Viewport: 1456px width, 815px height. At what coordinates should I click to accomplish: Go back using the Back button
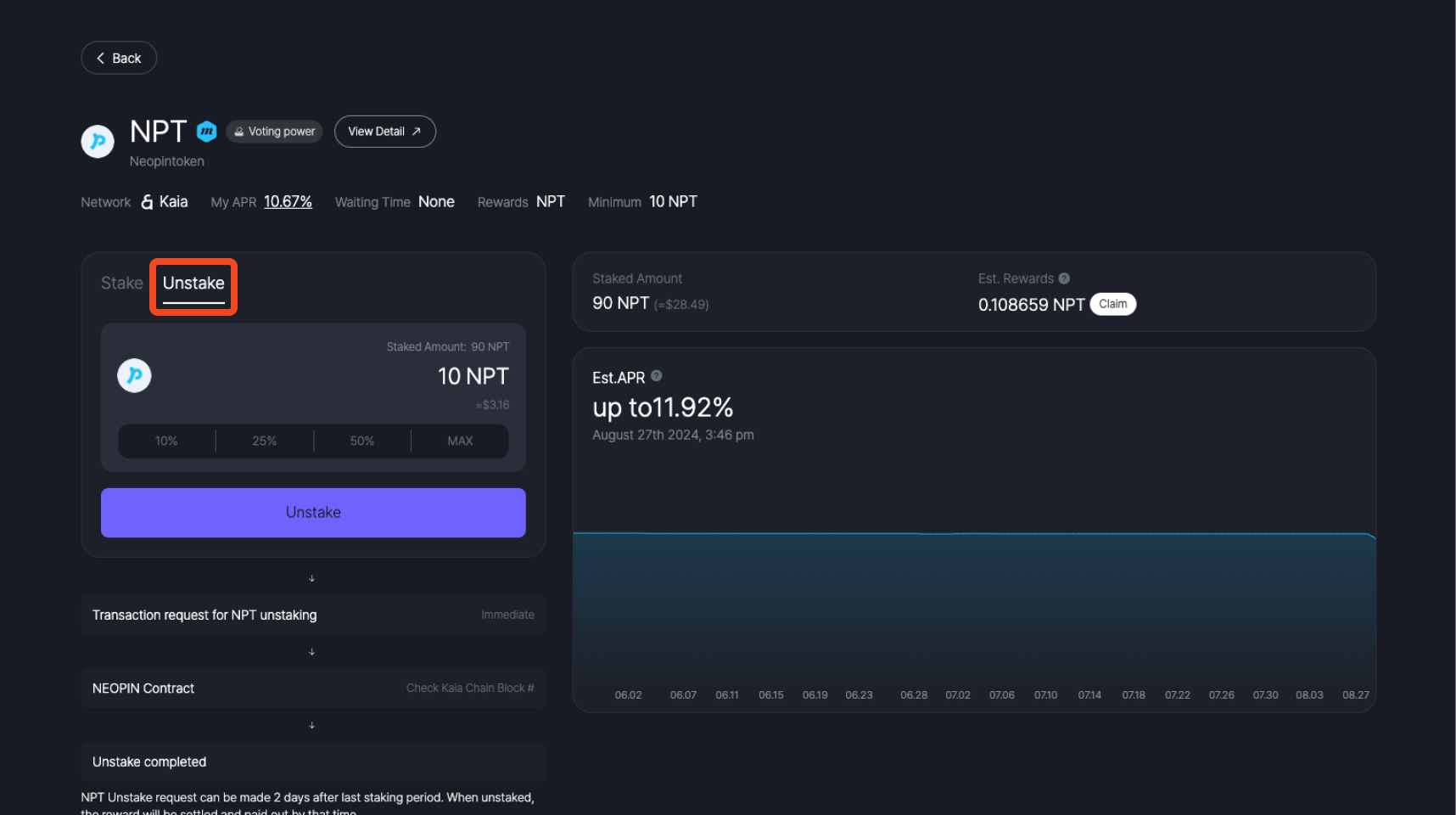point(119,58)
